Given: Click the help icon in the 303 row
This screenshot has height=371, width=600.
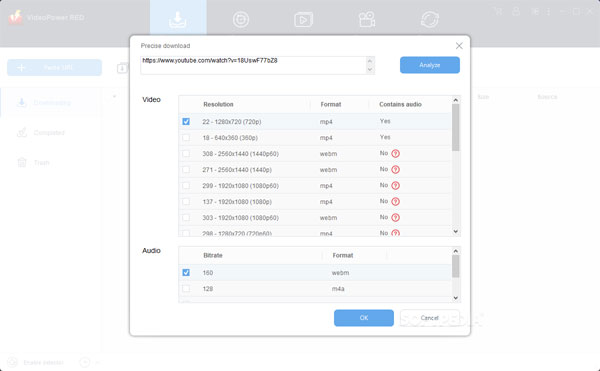Looking at the screenshot, I should click(396, 218).
